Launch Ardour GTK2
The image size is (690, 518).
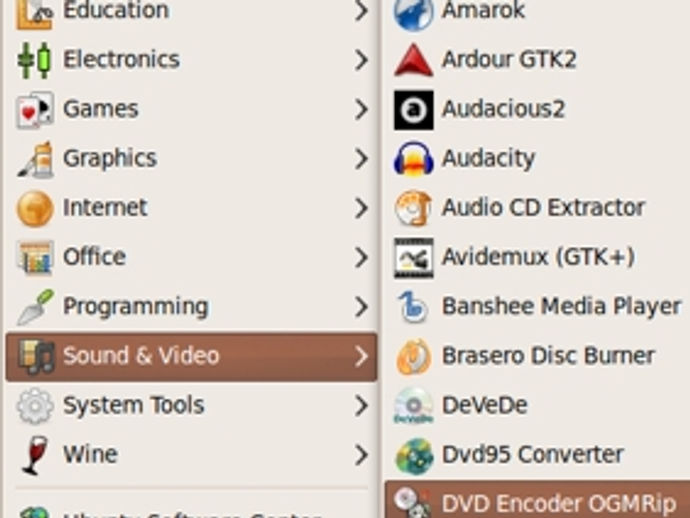click(537, 60)
